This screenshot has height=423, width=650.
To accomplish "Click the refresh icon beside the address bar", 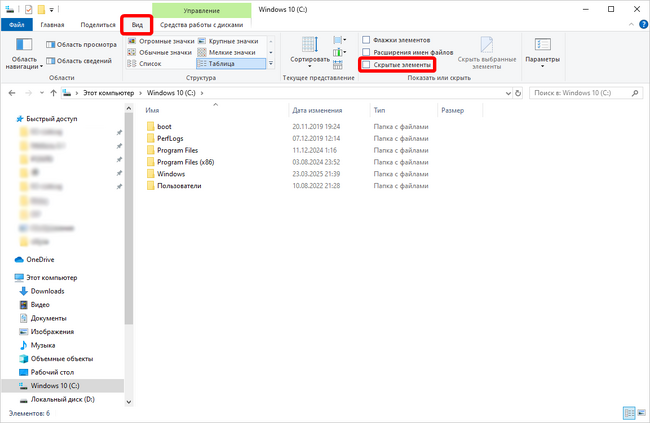I will point(518,93).
